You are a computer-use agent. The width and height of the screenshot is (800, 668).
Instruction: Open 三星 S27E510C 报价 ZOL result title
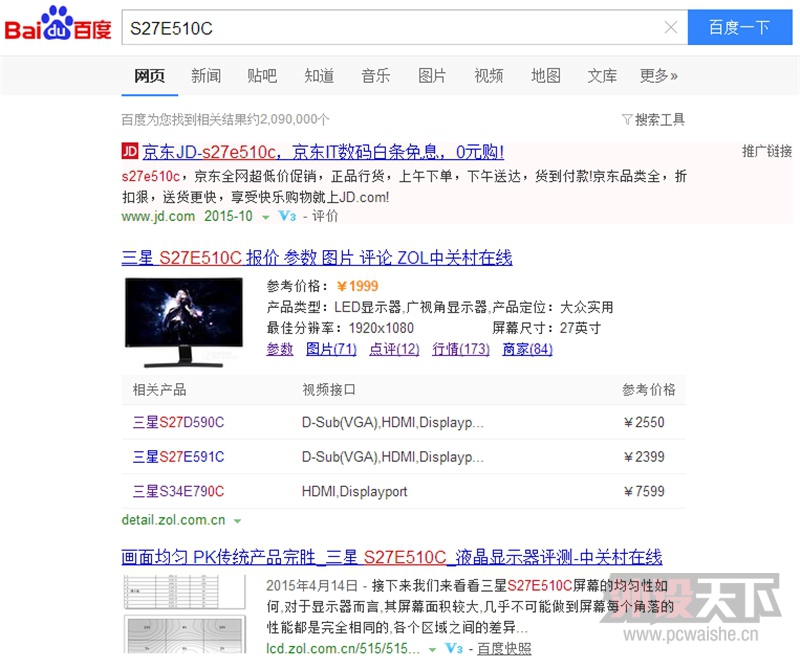pyautogui.click(x=317, y=258)
